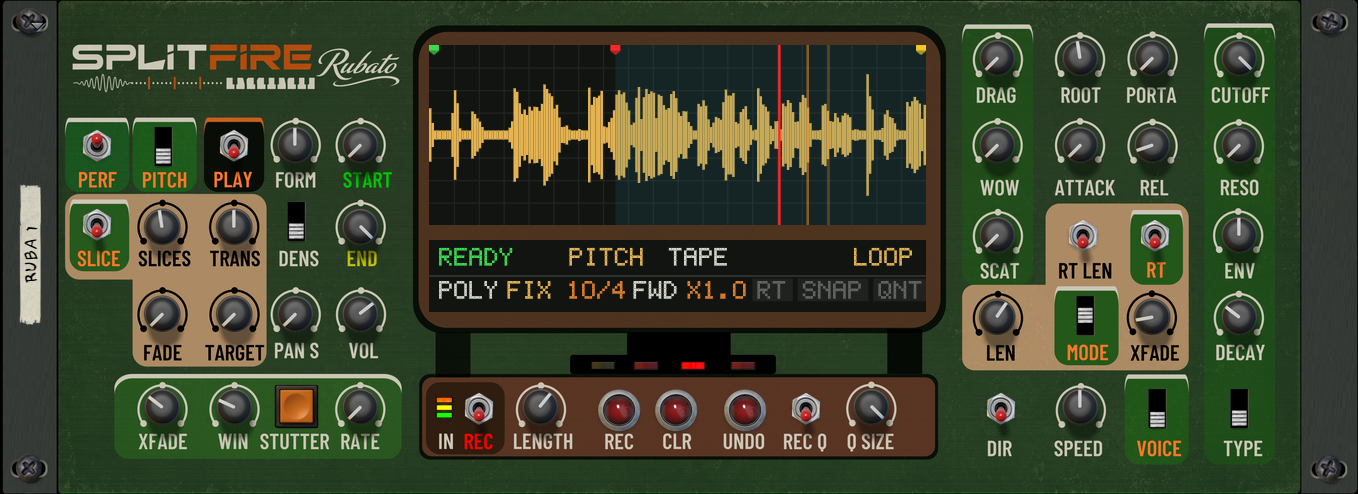Click the waveform display

point(677,134)
